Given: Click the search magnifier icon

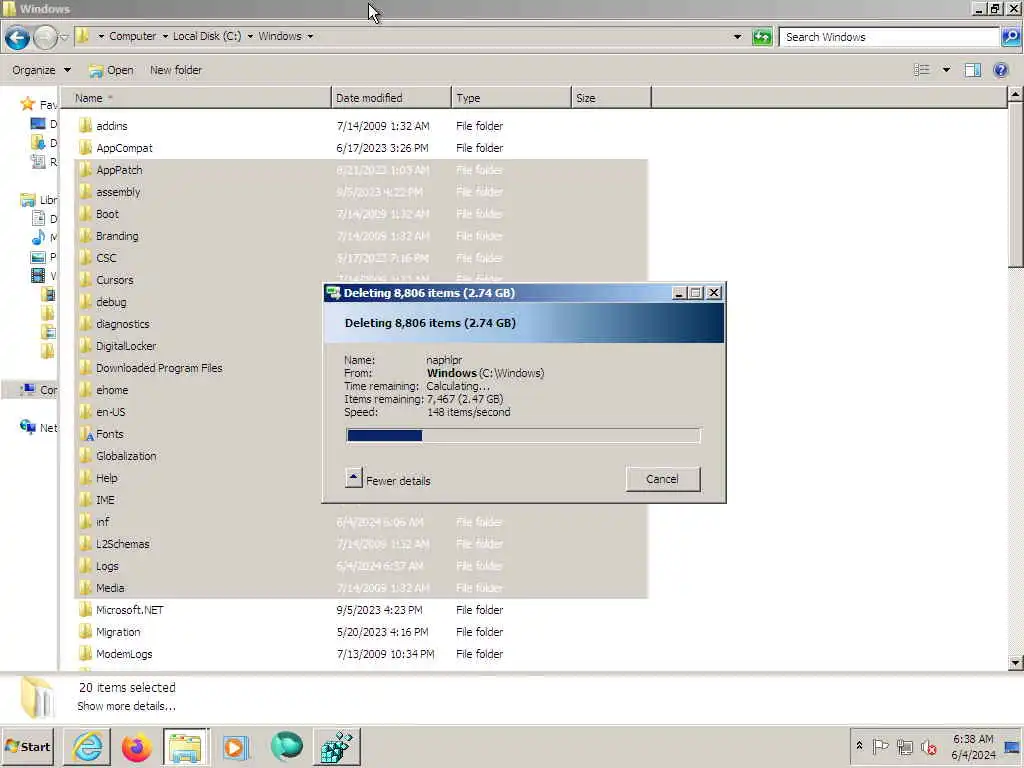Looking at the screenshot, I should [1010, 37].
